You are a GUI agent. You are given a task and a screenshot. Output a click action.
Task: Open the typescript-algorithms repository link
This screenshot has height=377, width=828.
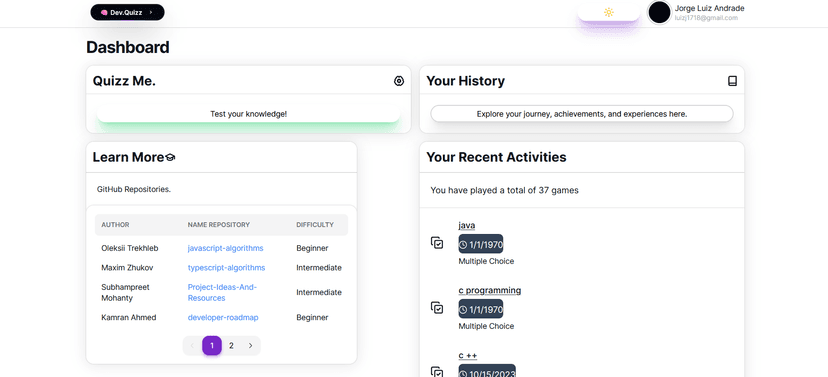pyautogui.click(x=227, y=268)
